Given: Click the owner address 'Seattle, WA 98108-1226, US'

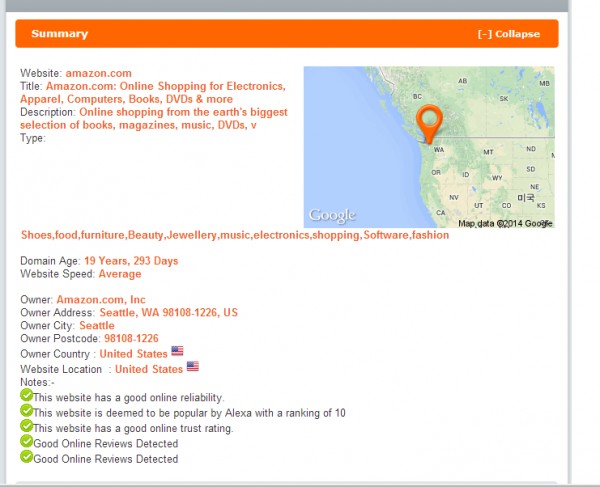Looking at the screenshot, I should pyautogui.click(x=169, y=313).
